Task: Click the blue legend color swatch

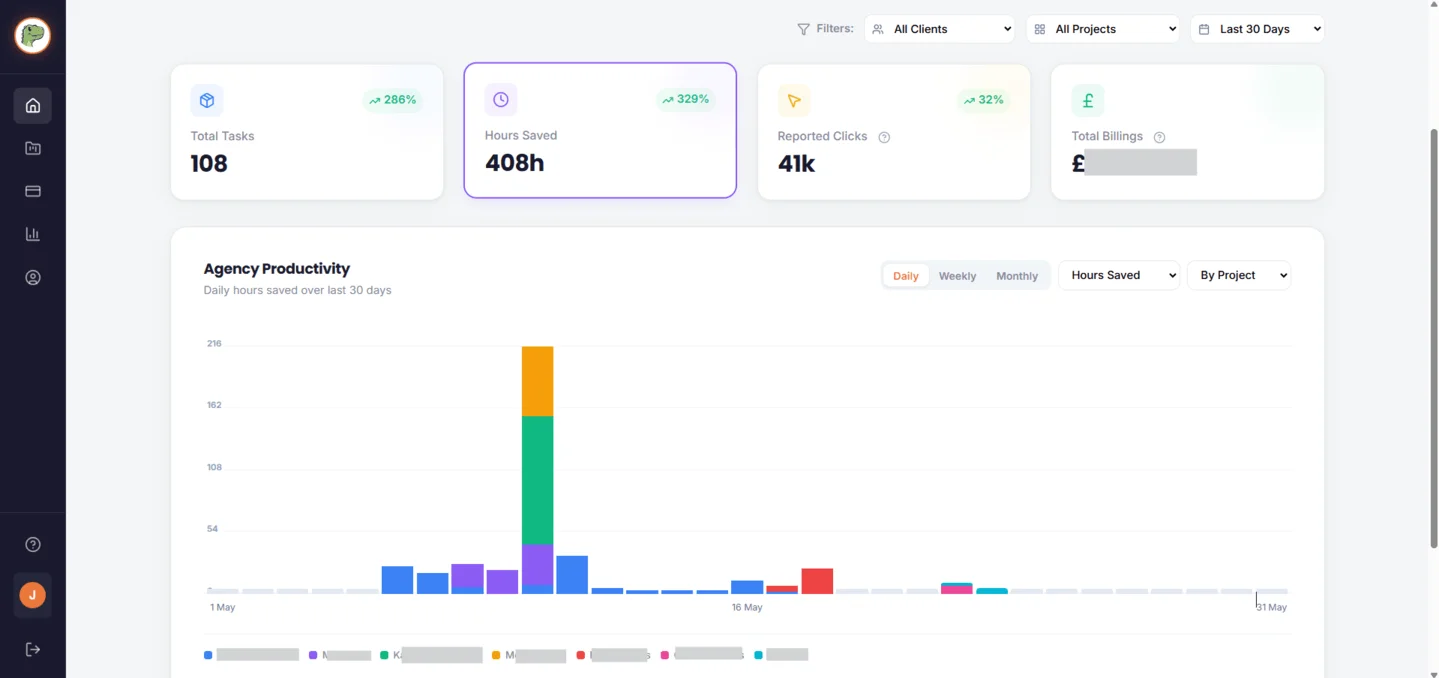Action: [x=208, y=655]
